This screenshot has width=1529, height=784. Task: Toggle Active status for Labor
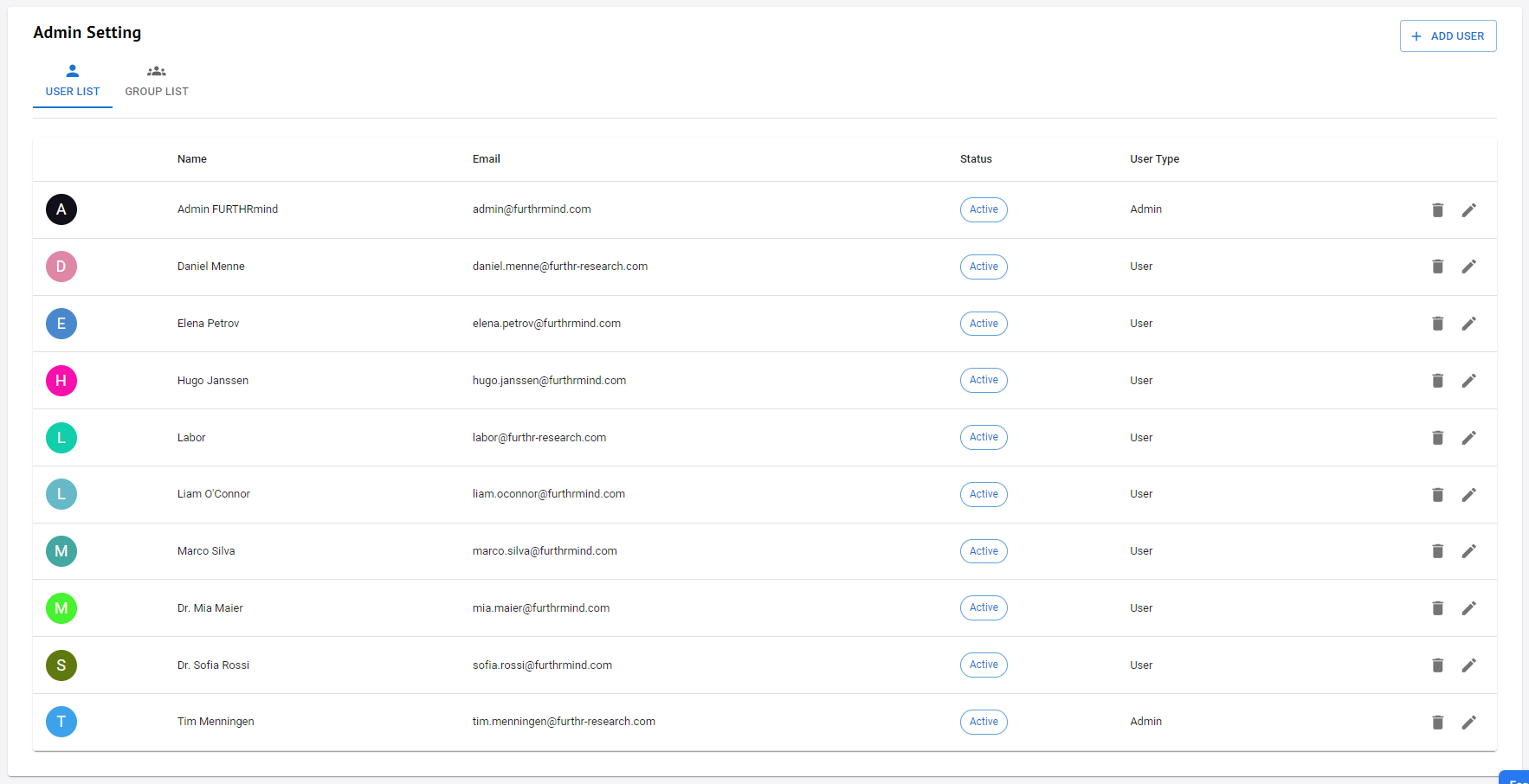click(984, 437)
